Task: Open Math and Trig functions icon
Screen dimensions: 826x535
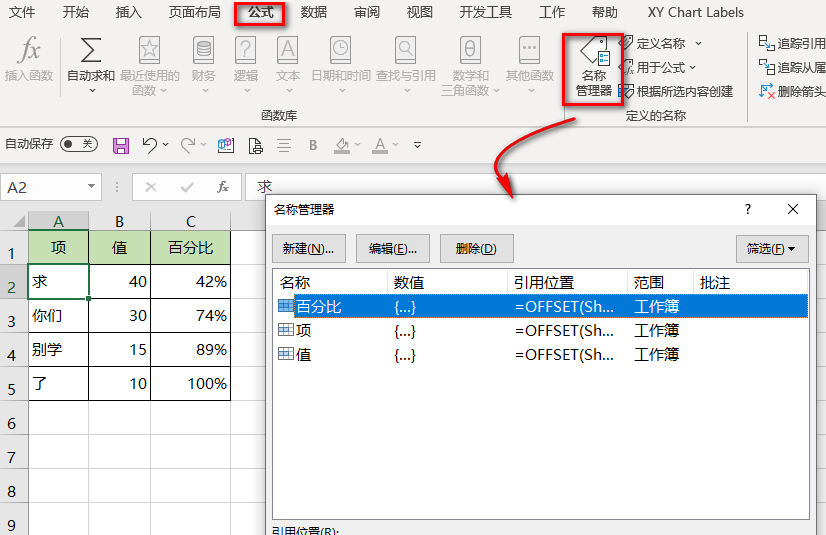Action: (x=470, y=51)
